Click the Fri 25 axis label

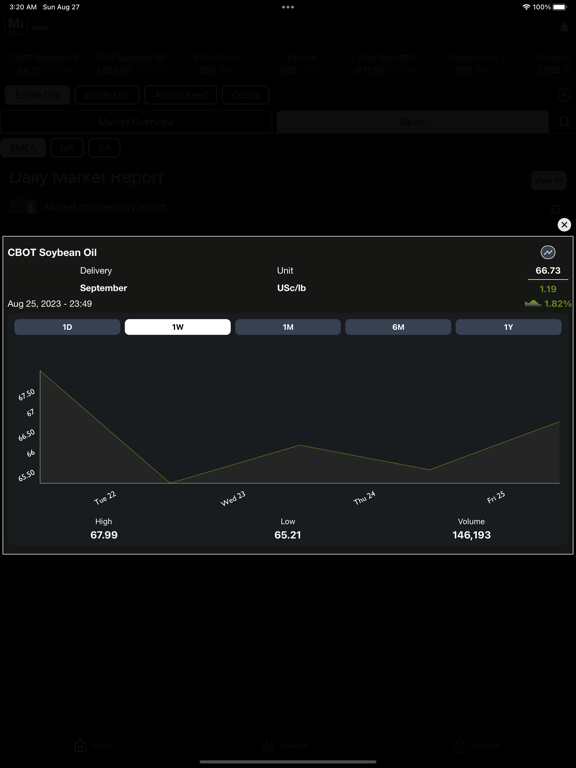pos(496,497)
